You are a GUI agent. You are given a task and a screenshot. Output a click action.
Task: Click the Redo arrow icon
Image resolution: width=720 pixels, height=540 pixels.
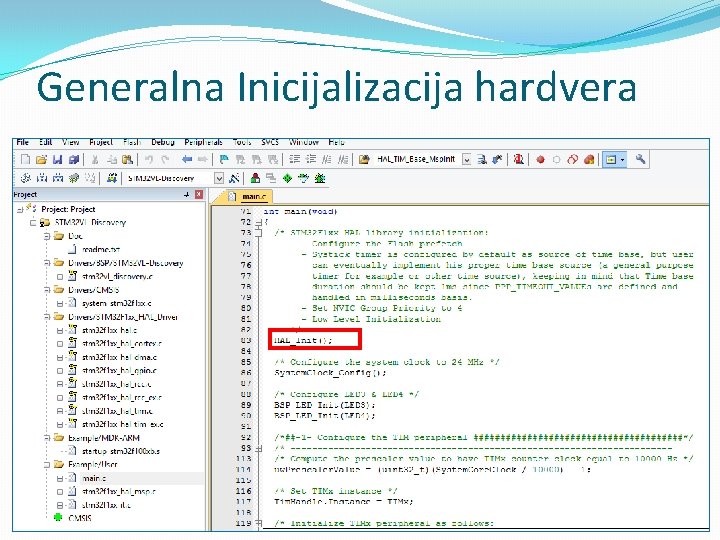165,159
